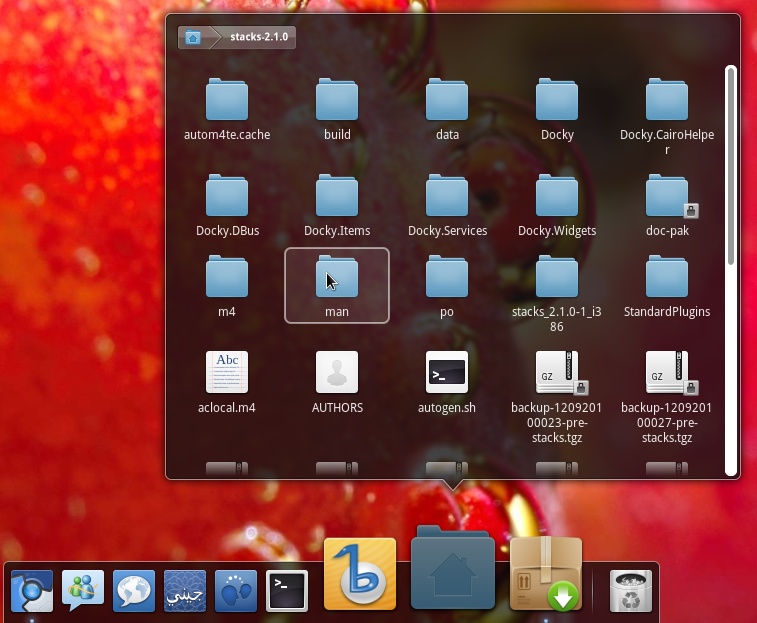
Task: Open the aclocal.m4 text file
Action: click(227, 382)
